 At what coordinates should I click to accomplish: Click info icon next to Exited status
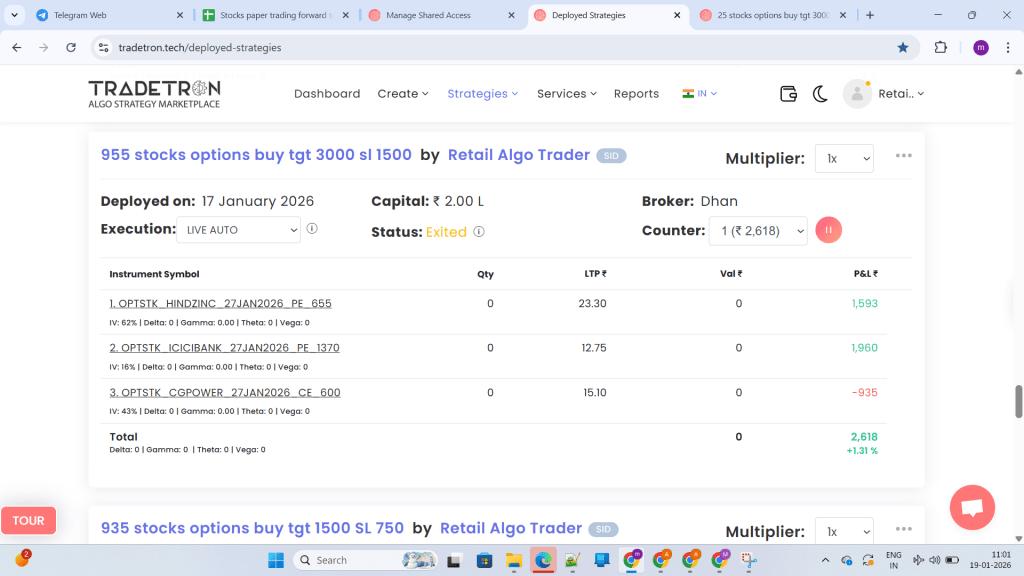click(x=479, y=232)
